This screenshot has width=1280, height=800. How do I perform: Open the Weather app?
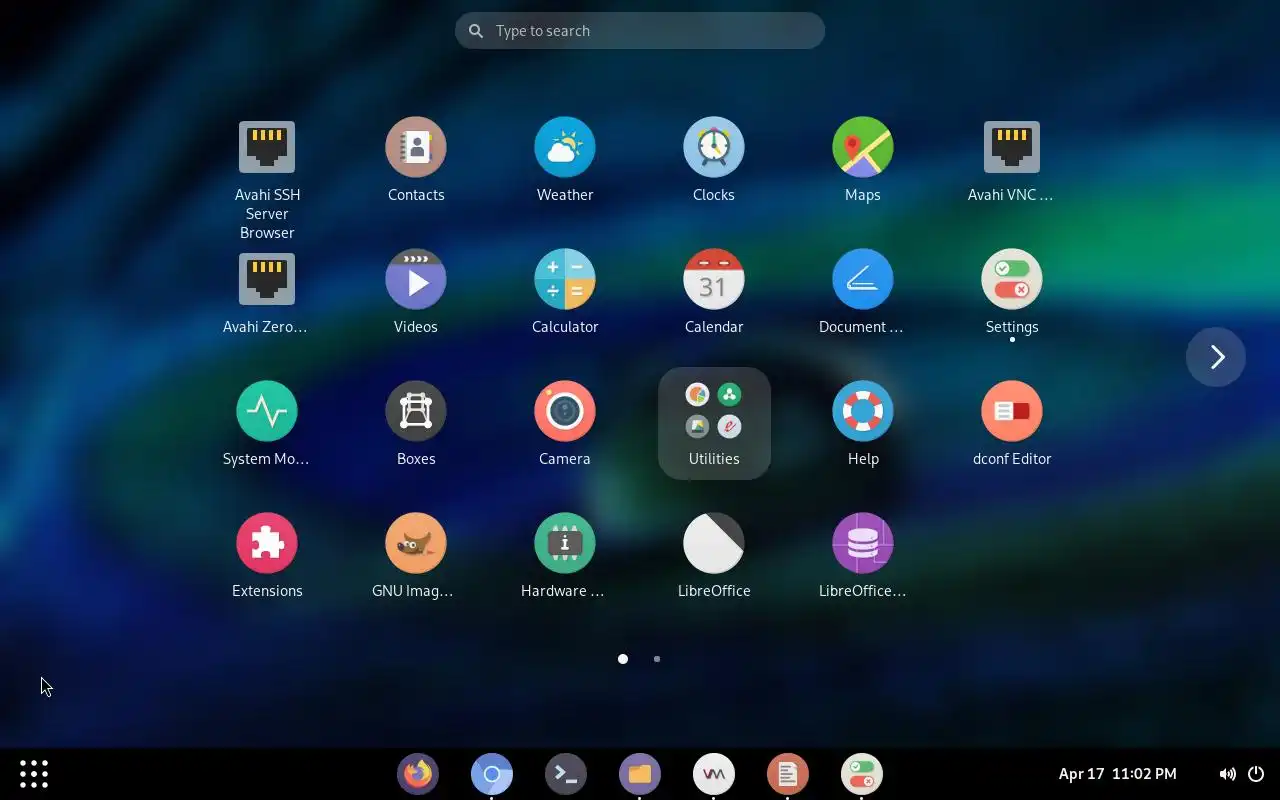point(565,147)
